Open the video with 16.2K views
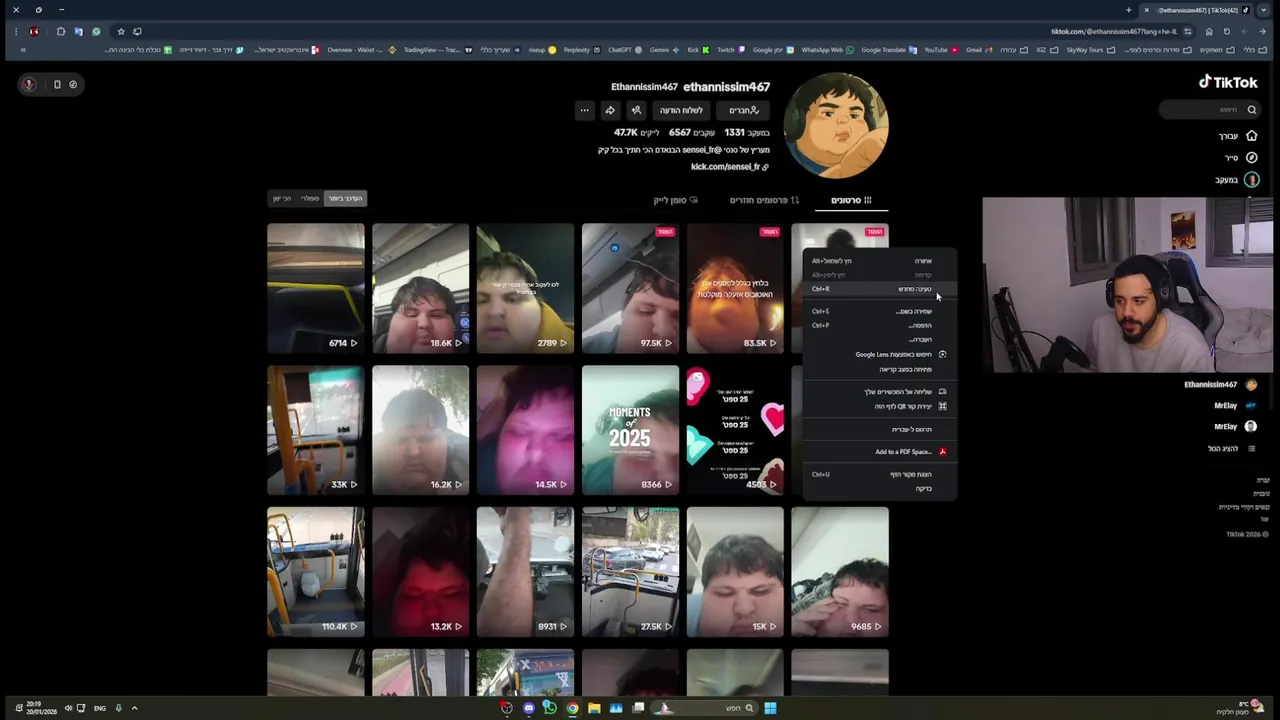This screenshot has height=720, width=1280. coord(420,430)
